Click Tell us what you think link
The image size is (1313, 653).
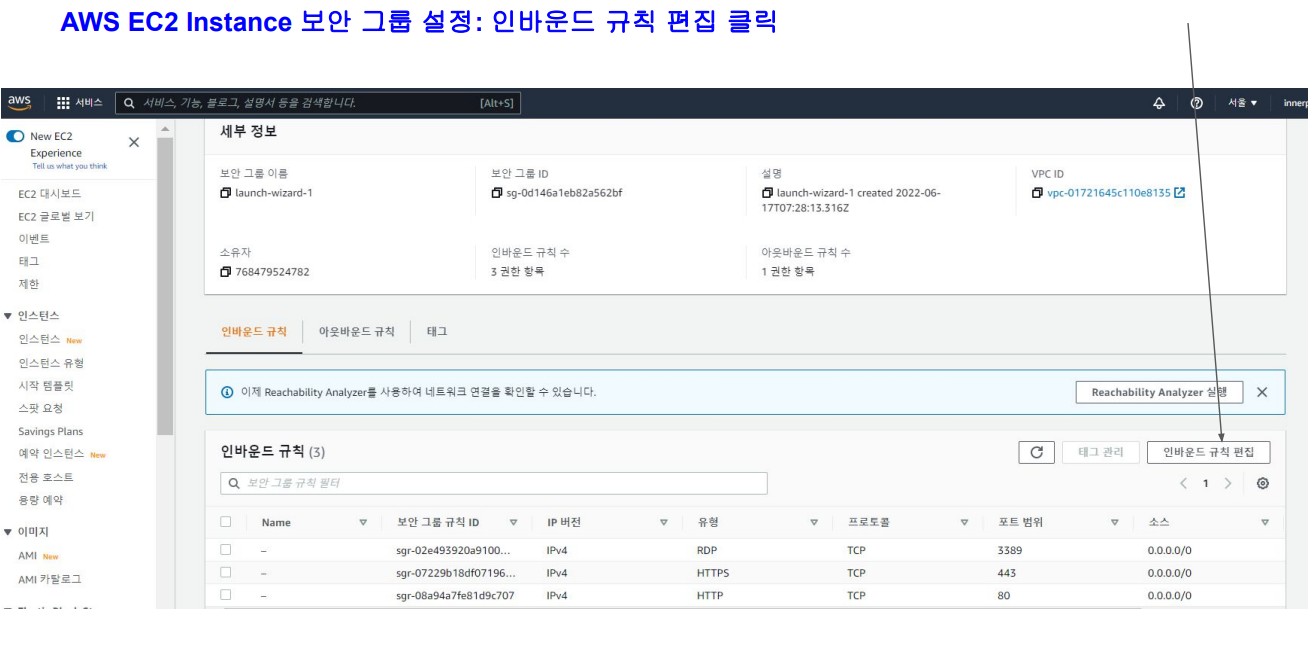coord(69,166)
